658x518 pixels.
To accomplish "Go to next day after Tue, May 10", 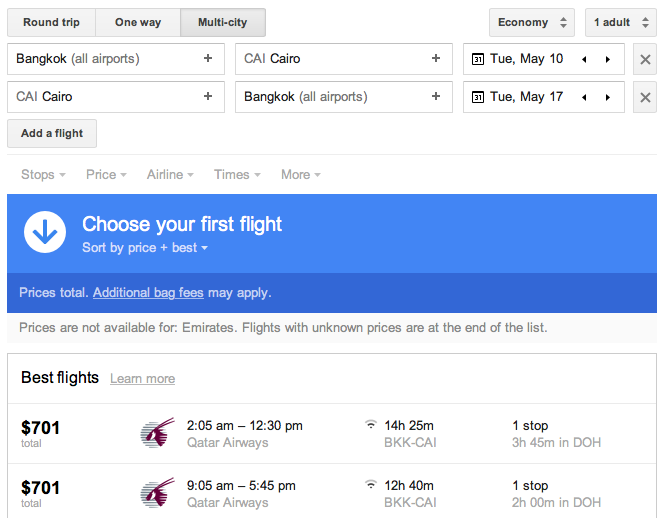I will [608, 59].
